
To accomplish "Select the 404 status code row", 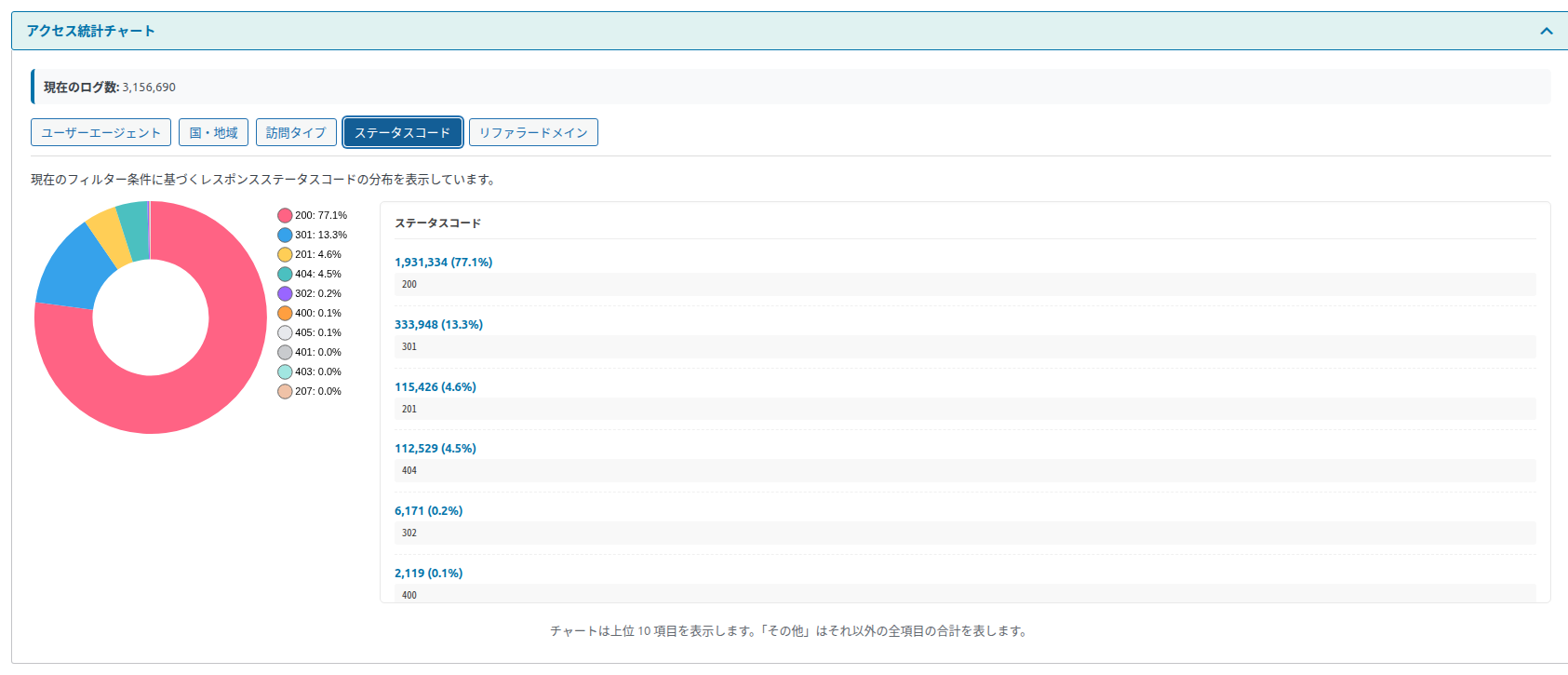I will pos(965,470).
